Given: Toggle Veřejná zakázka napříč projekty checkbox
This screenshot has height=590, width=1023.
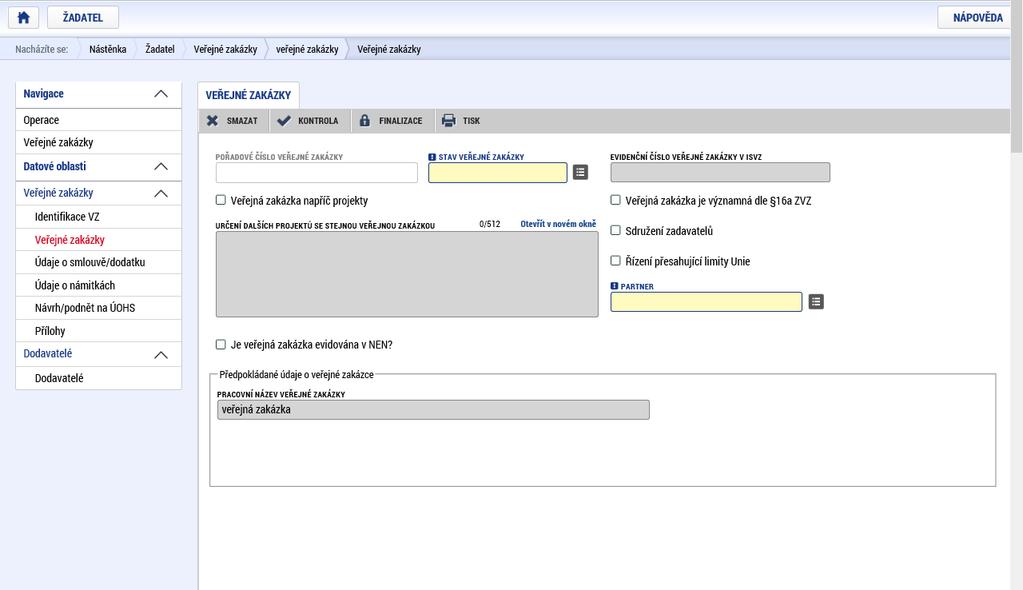Looking at the screenshot, I should (221, 200).
